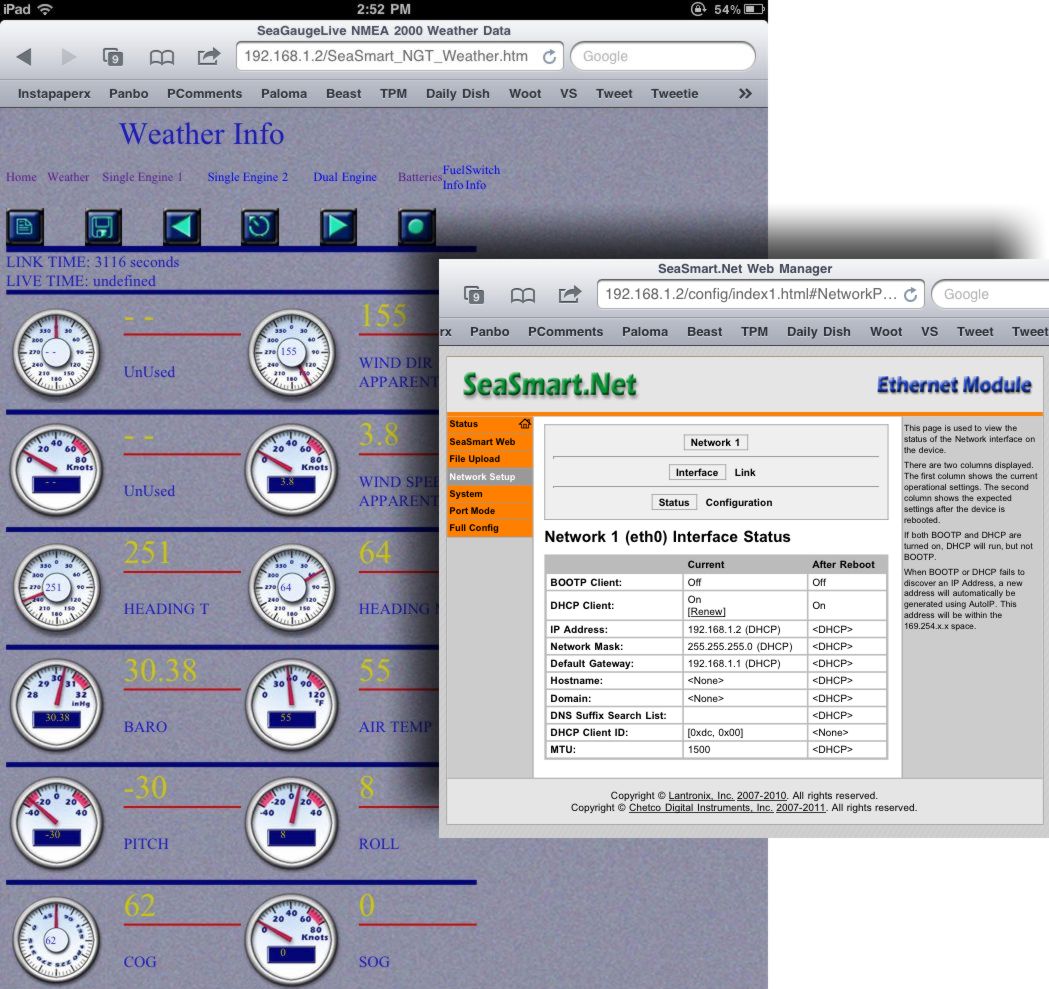Click the DHCP Client Renew link
Image resolution: width=1049 pixels, height=989 pixels.
click(x=706, y=612)
